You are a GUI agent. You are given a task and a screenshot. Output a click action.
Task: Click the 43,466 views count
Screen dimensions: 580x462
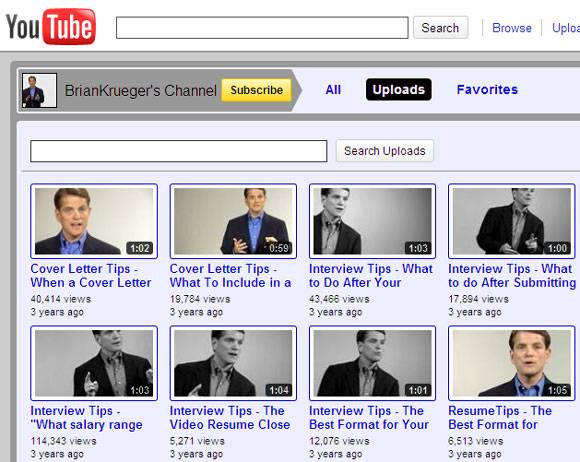[x=339, y=299]
